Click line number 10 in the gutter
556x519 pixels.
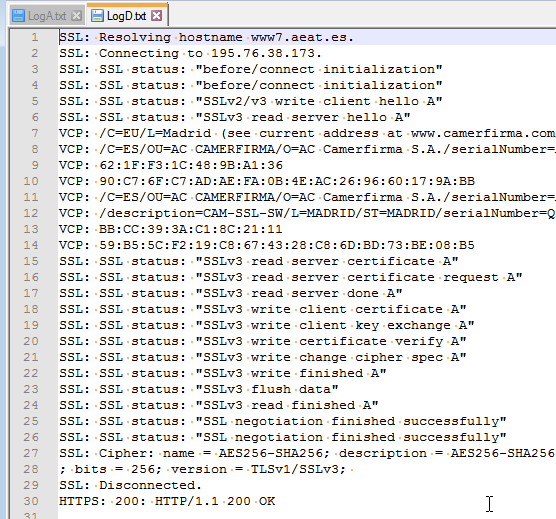(x=31, y=181)
